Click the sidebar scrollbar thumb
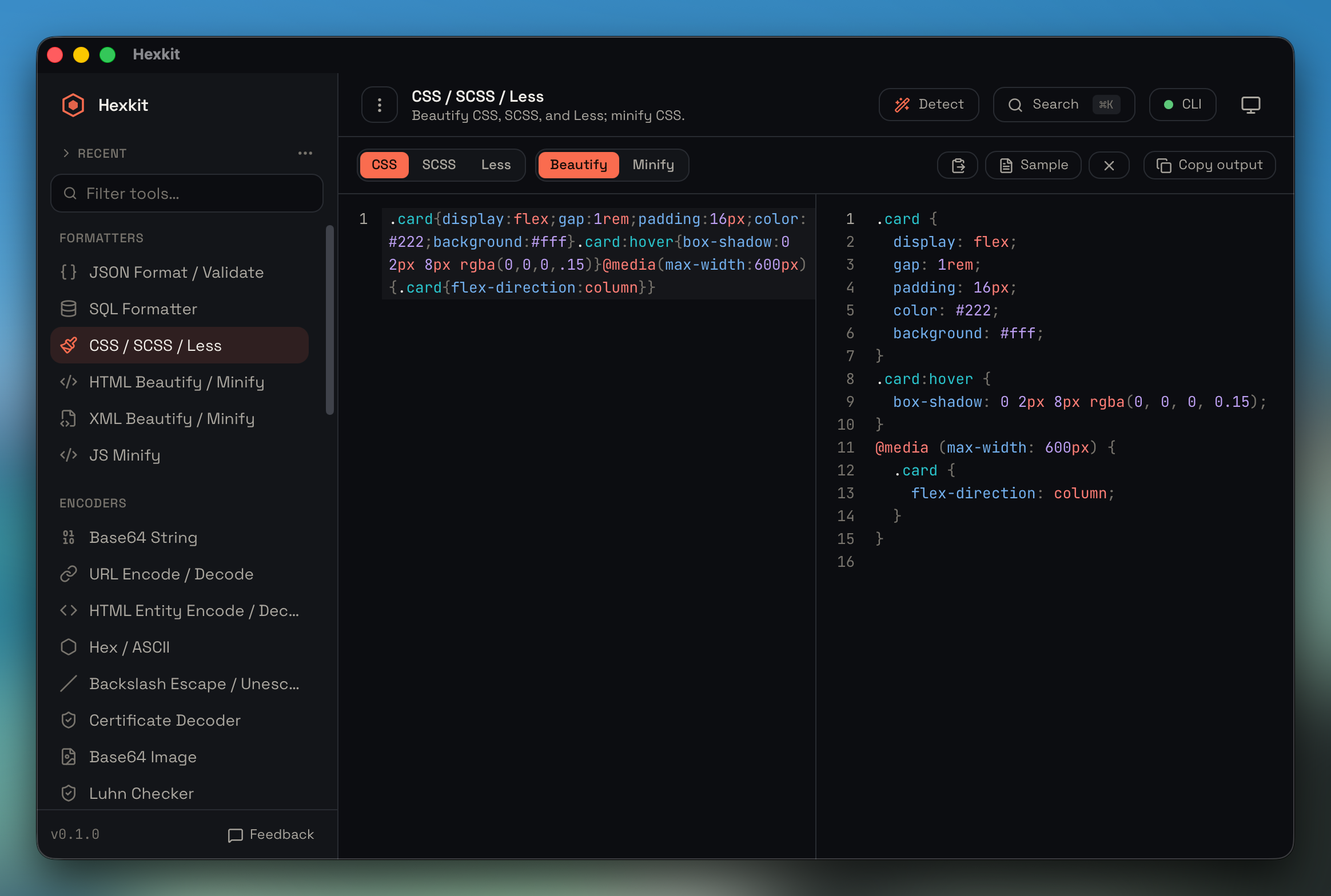The height and width of the screenshot is (896, 1331). click(x=329, y=320)
